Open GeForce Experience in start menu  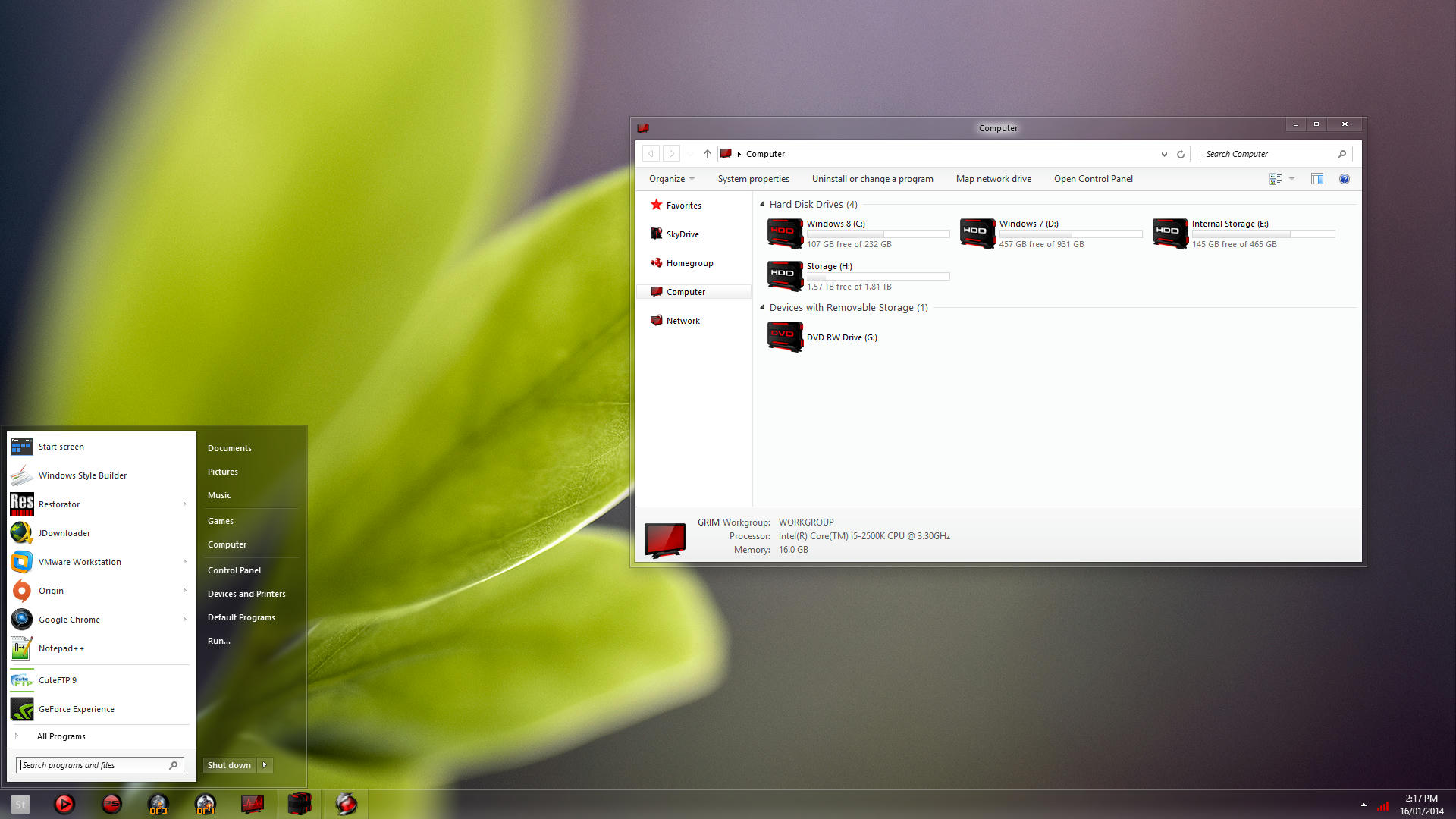pyautogui.click(x=76, y=709)
